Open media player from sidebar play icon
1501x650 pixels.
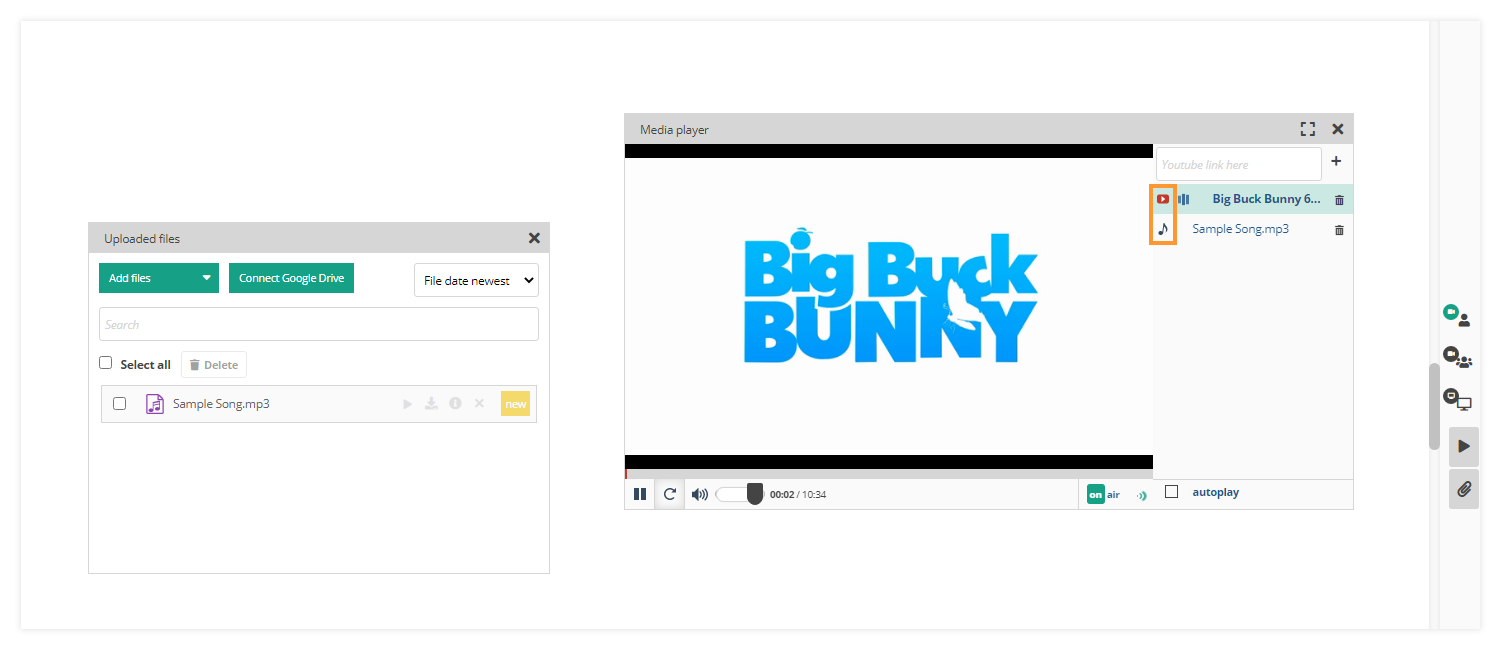click(x=1464, y=446)
